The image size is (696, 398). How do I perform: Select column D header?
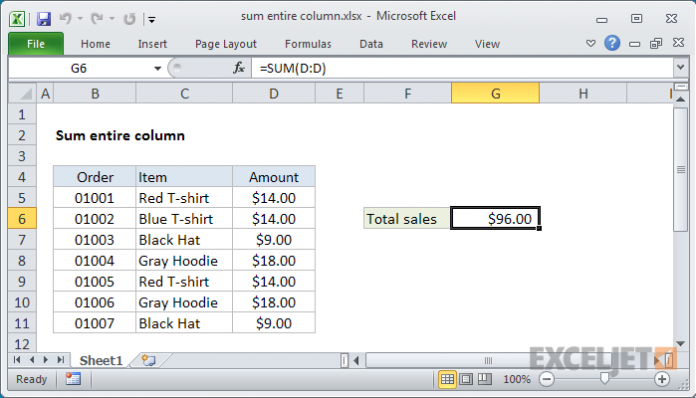(x=273, y=94)
